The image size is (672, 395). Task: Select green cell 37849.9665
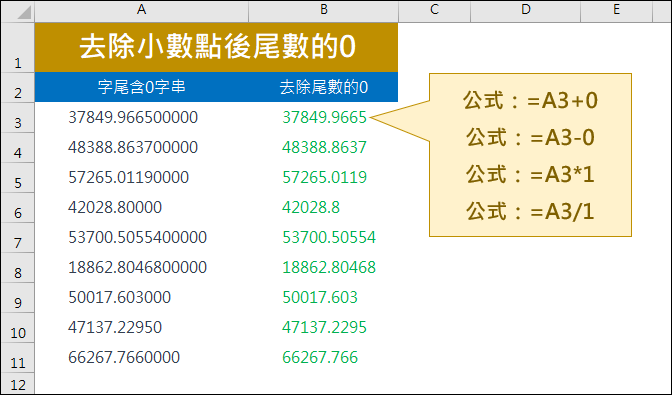coord(324,117)
